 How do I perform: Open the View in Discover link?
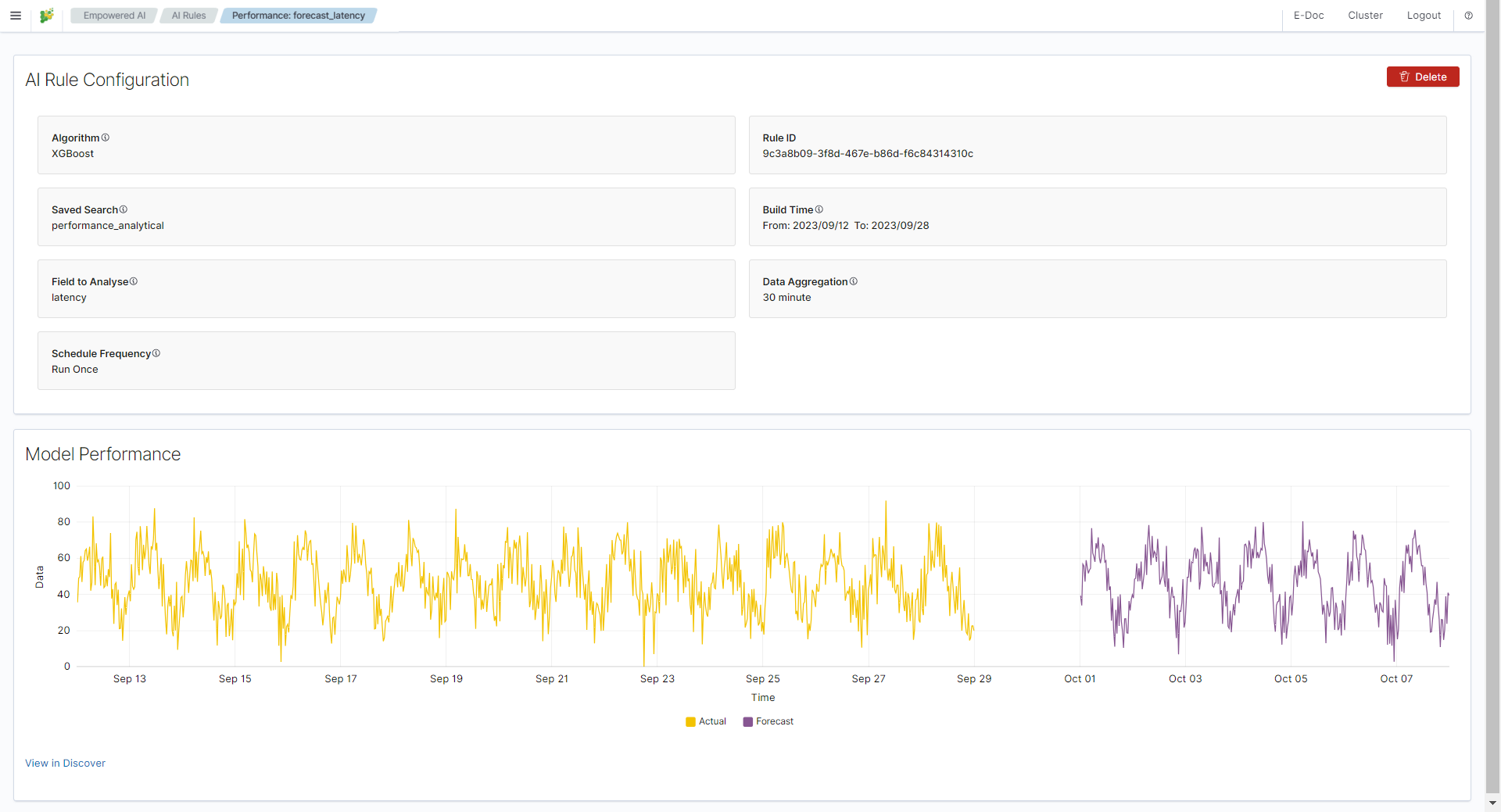(x=65, y=764)
